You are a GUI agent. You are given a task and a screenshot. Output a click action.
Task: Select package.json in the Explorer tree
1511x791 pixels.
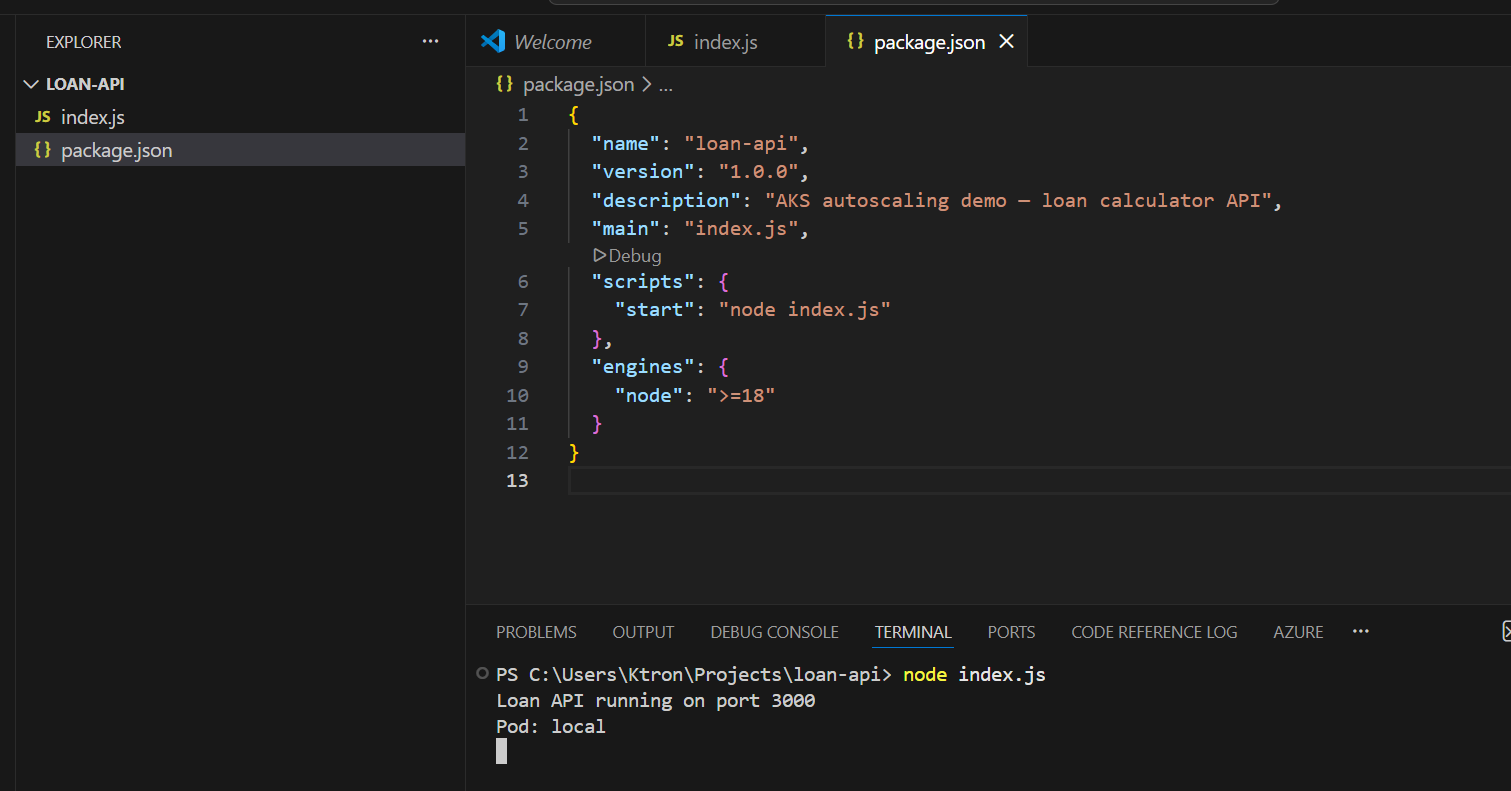tap(116, 150)
